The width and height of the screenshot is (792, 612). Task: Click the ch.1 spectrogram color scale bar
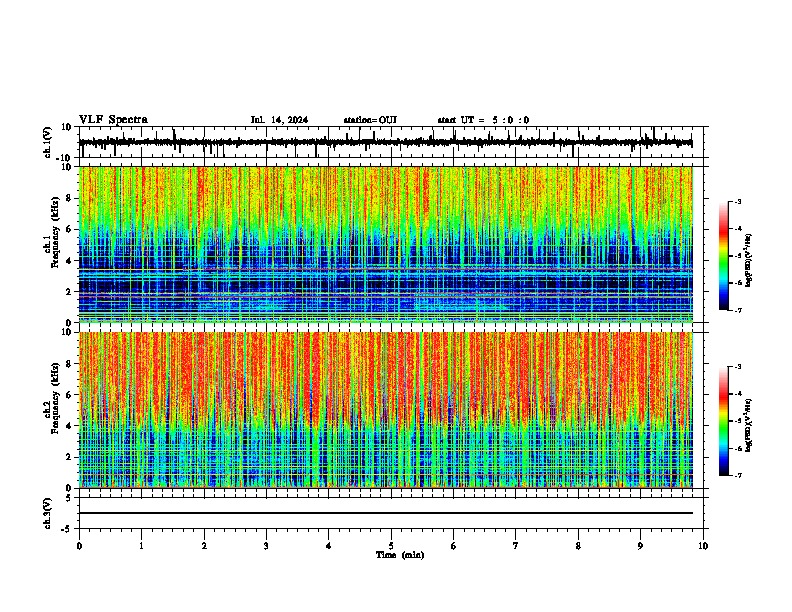pyautogui.click(x=723, y=256)
